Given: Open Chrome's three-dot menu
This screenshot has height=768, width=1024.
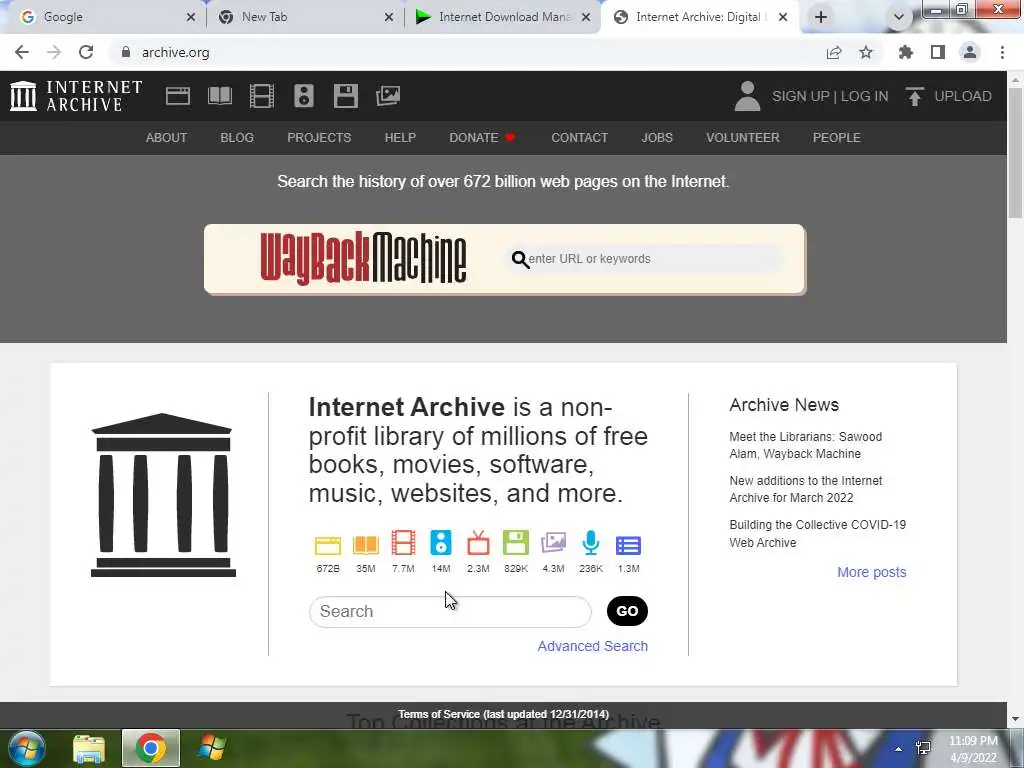Looking at the screenshot, I should (1002, 52).
